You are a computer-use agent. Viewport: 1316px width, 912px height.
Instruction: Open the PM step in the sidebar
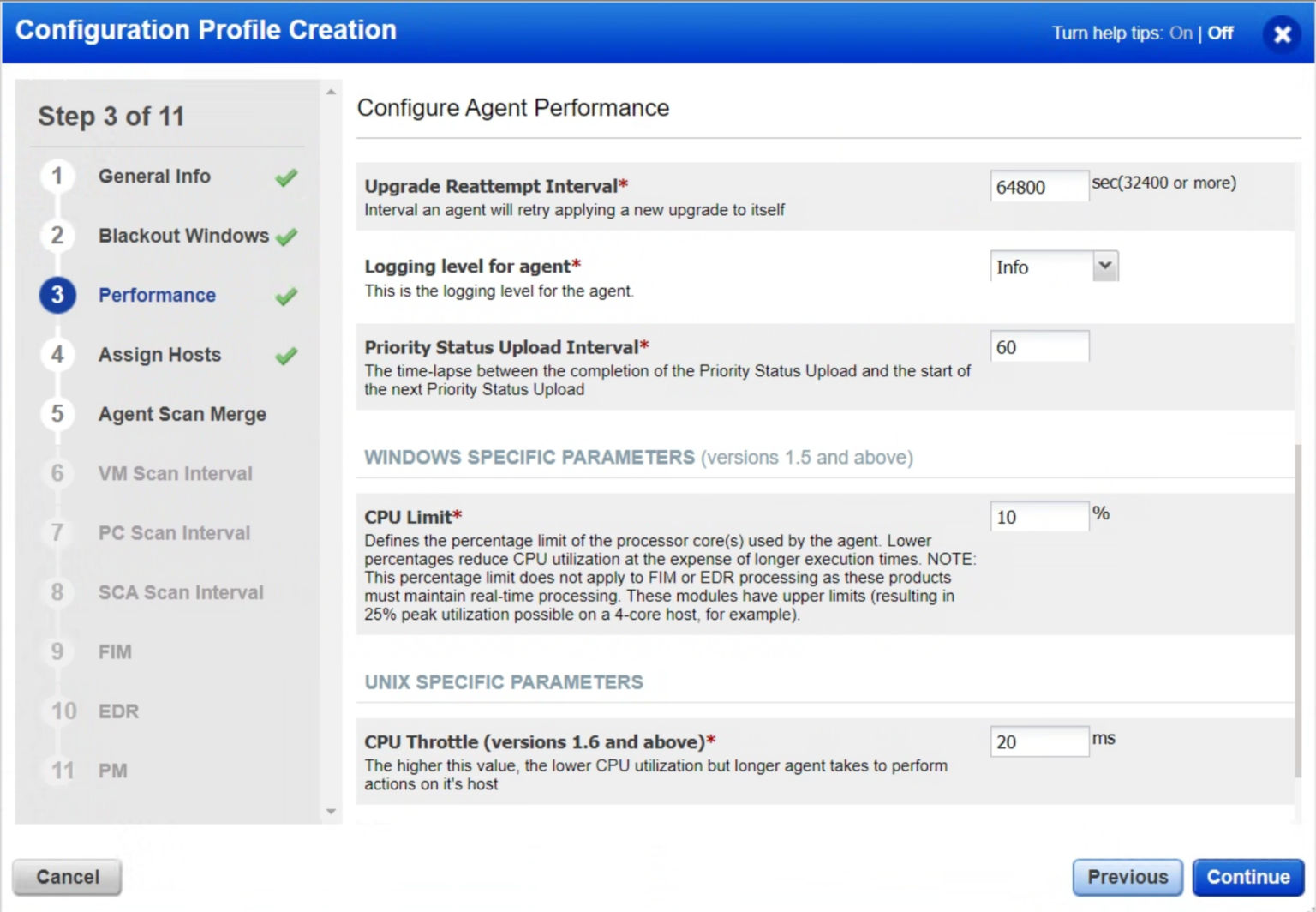[x=115, y=771]
